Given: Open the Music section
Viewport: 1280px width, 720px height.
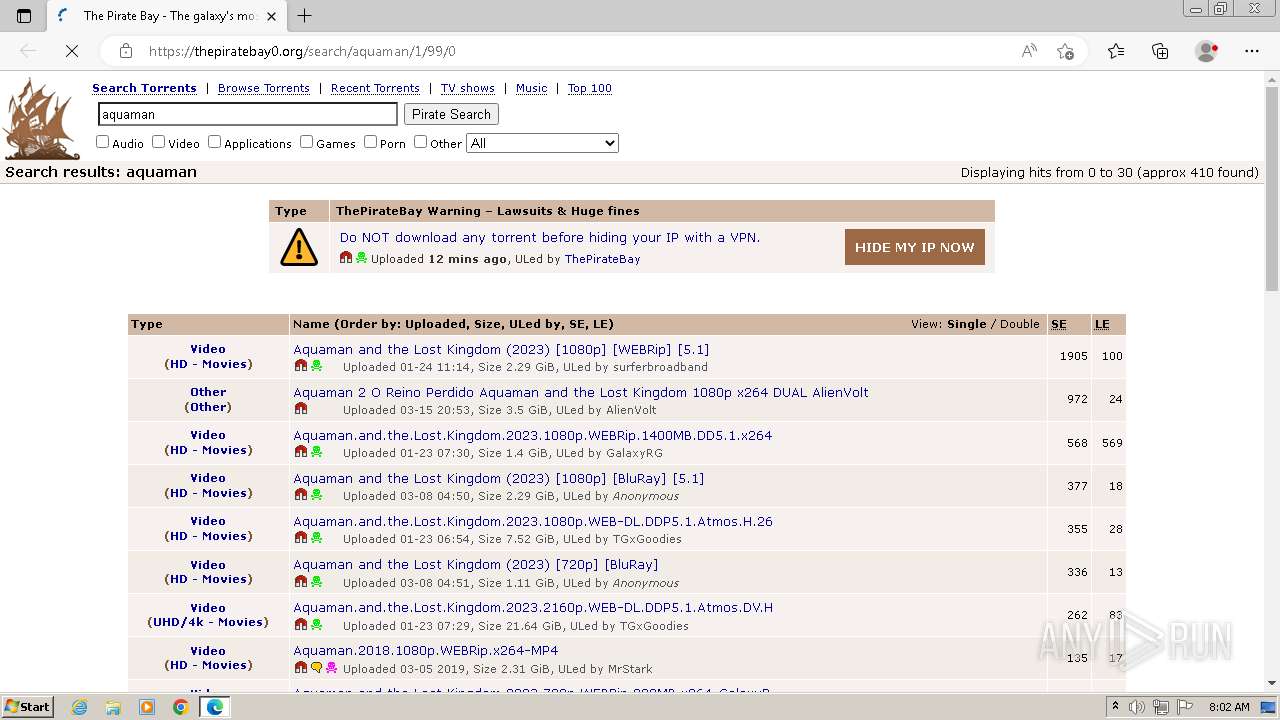Looking at the screenshot, I should [531, 88].
